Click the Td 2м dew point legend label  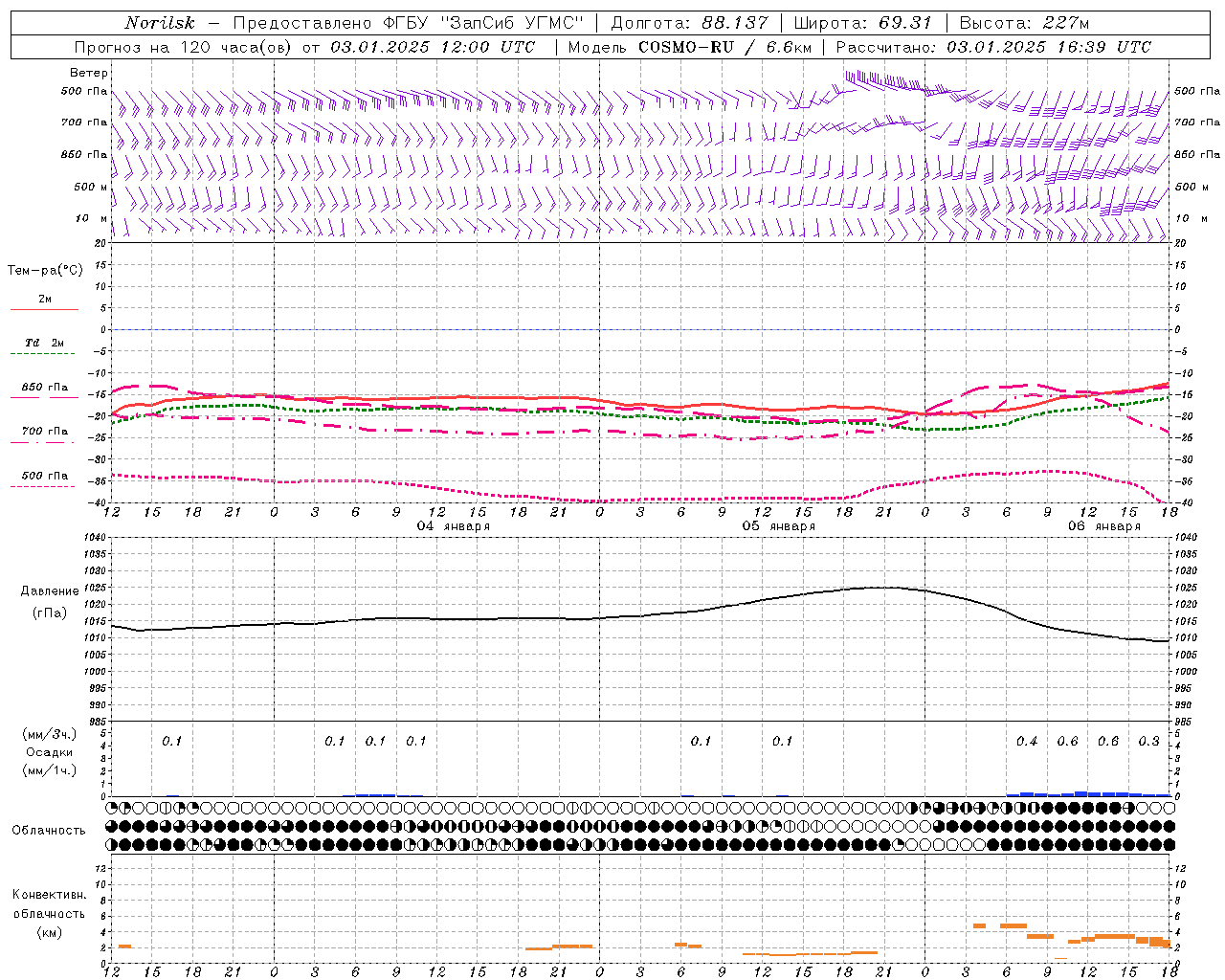[45, 343]
